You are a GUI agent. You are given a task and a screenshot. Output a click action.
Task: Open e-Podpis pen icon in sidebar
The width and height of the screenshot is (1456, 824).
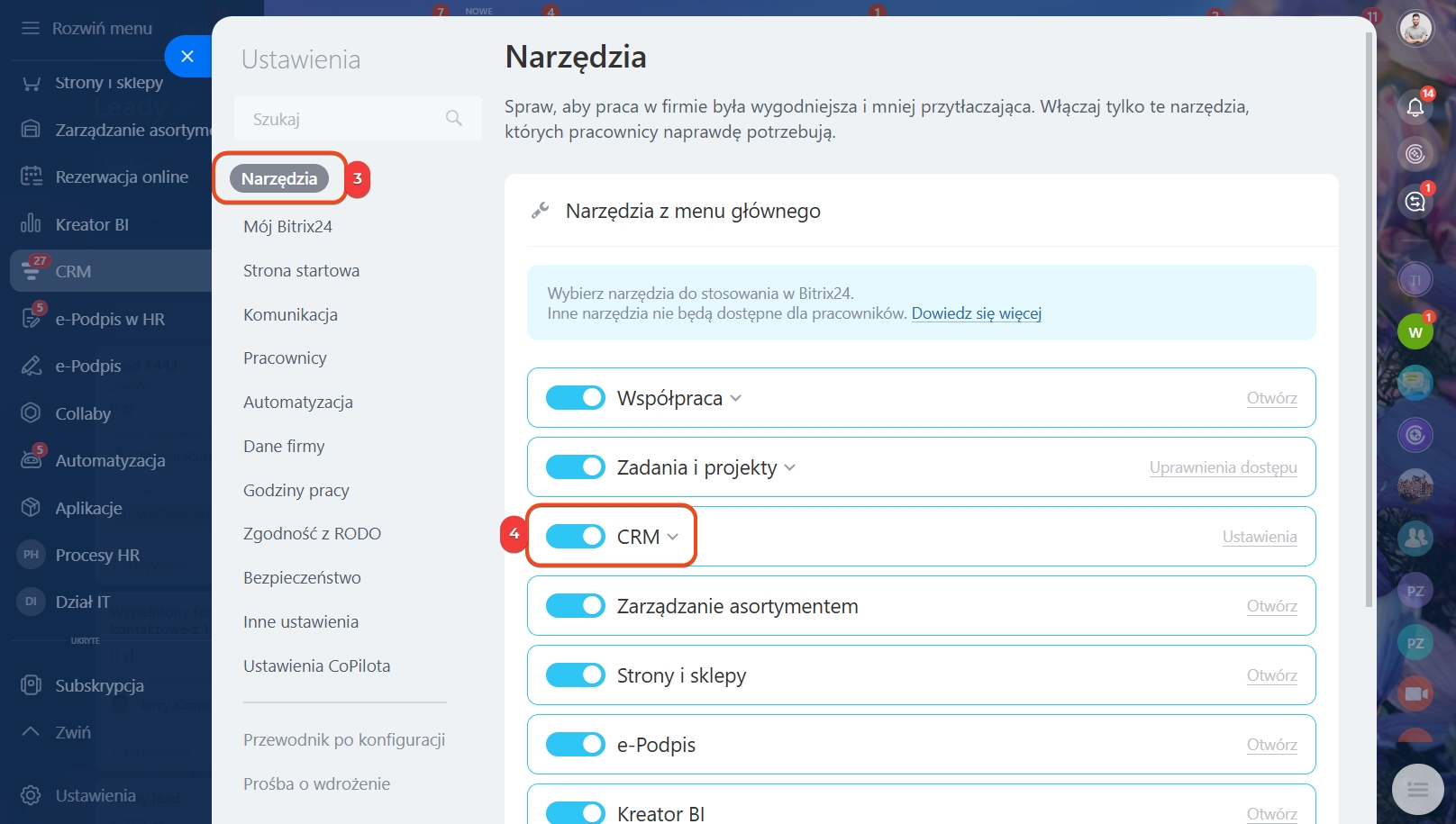click(x=31, y=366)
